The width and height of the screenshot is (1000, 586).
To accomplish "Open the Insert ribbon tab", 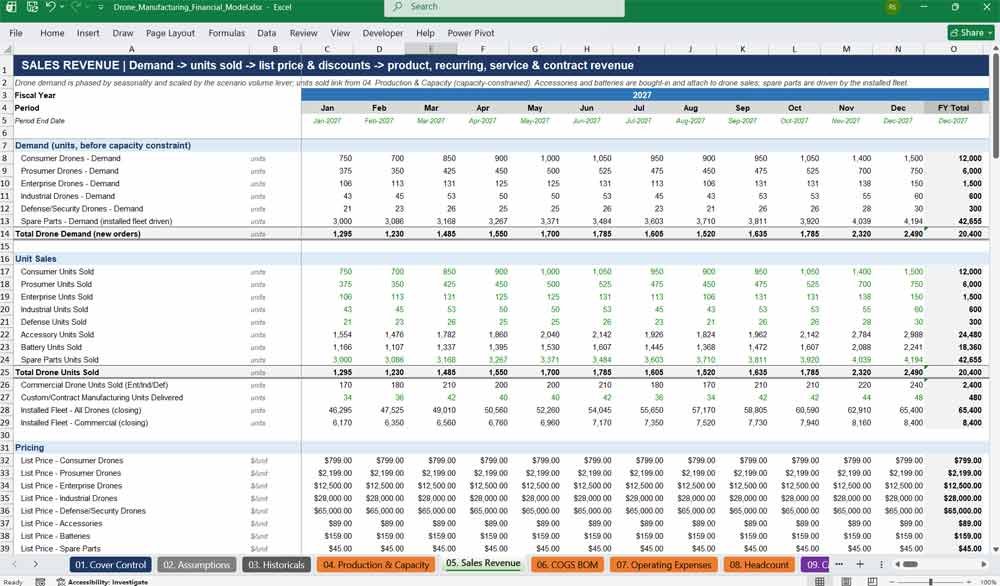I will coord(88,33).
